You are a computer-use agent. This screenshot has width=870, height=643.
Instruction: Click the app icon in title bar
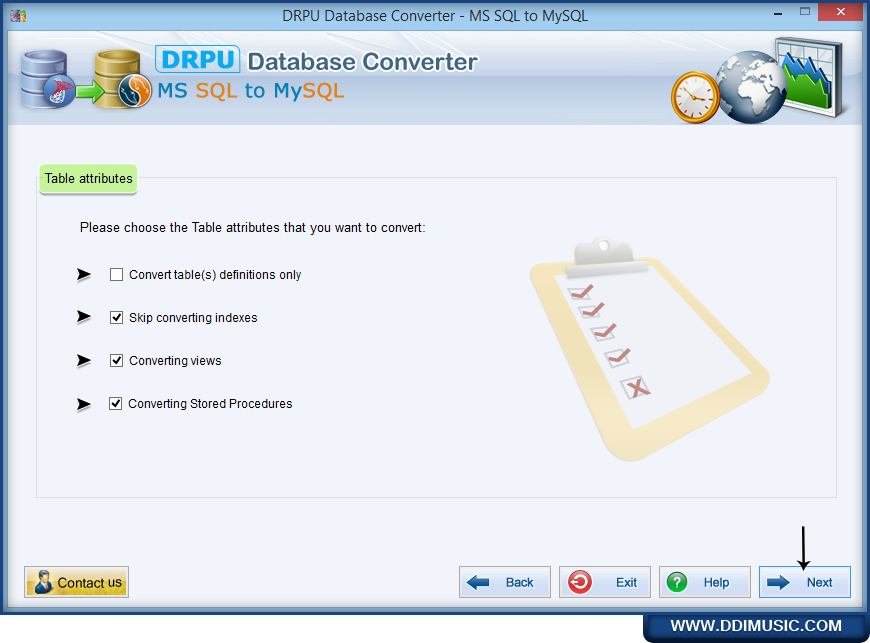point(18,16)
